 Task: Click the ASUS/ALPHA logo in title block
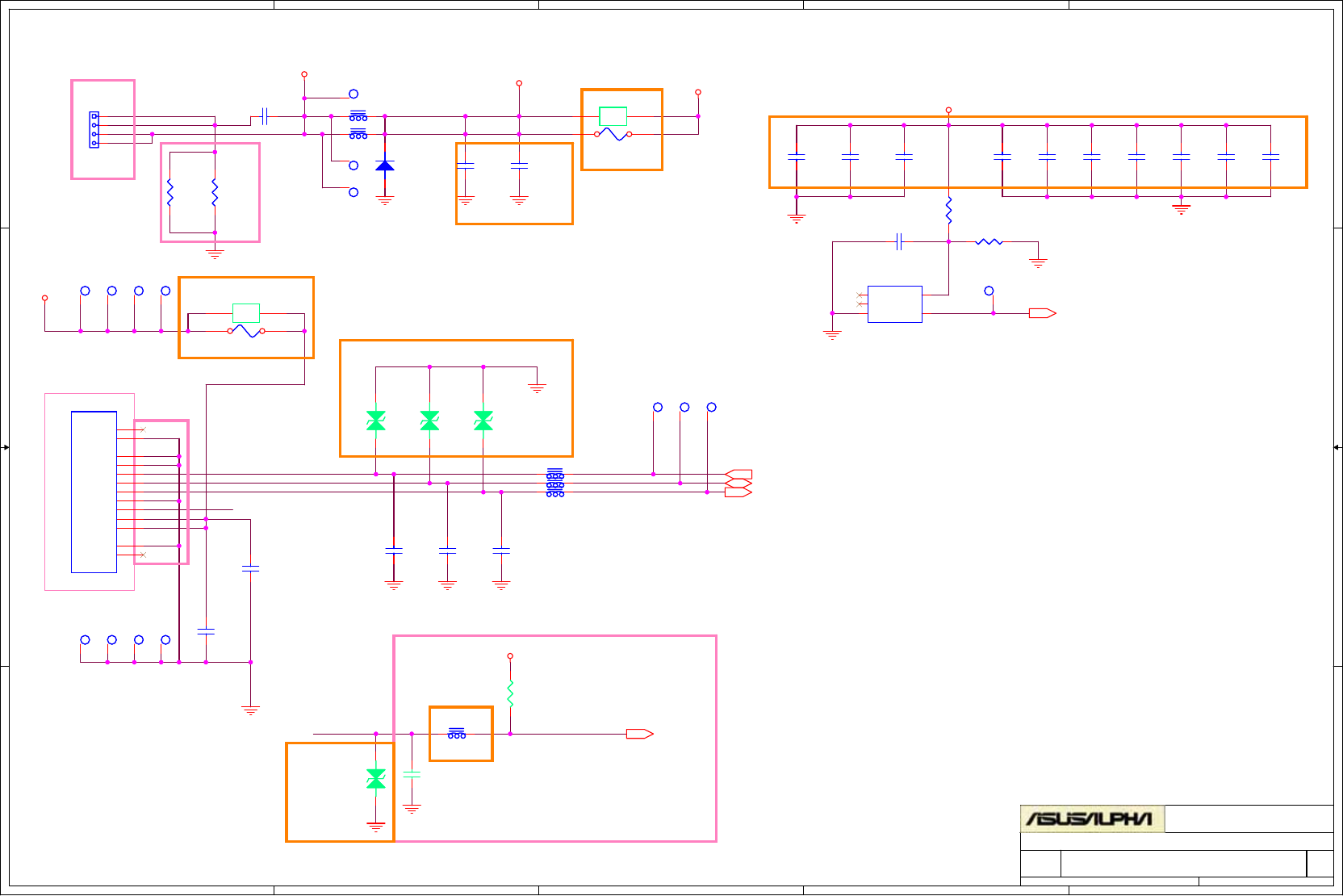[1092, 819]
